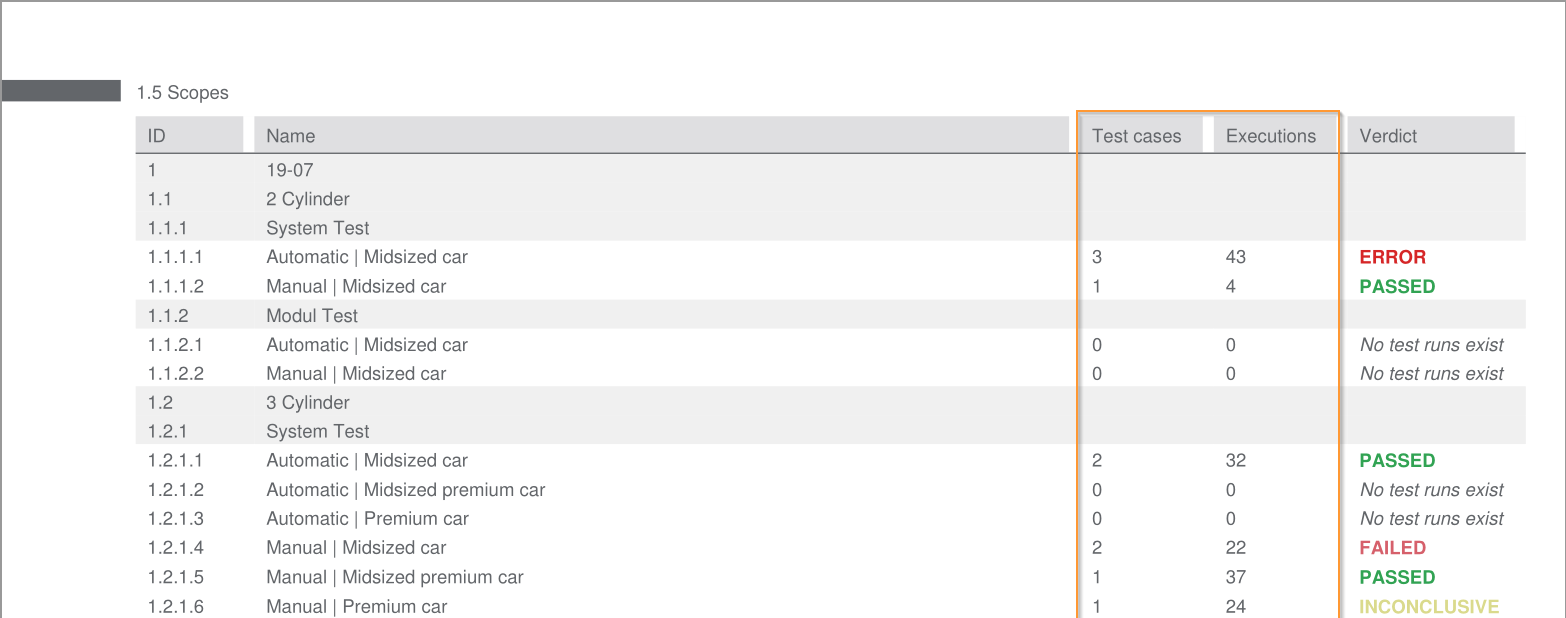The width and height of the screenshot is (1566, 618).
Task: Select the 3 Cylinder scope row
Action: pos(308,403)
